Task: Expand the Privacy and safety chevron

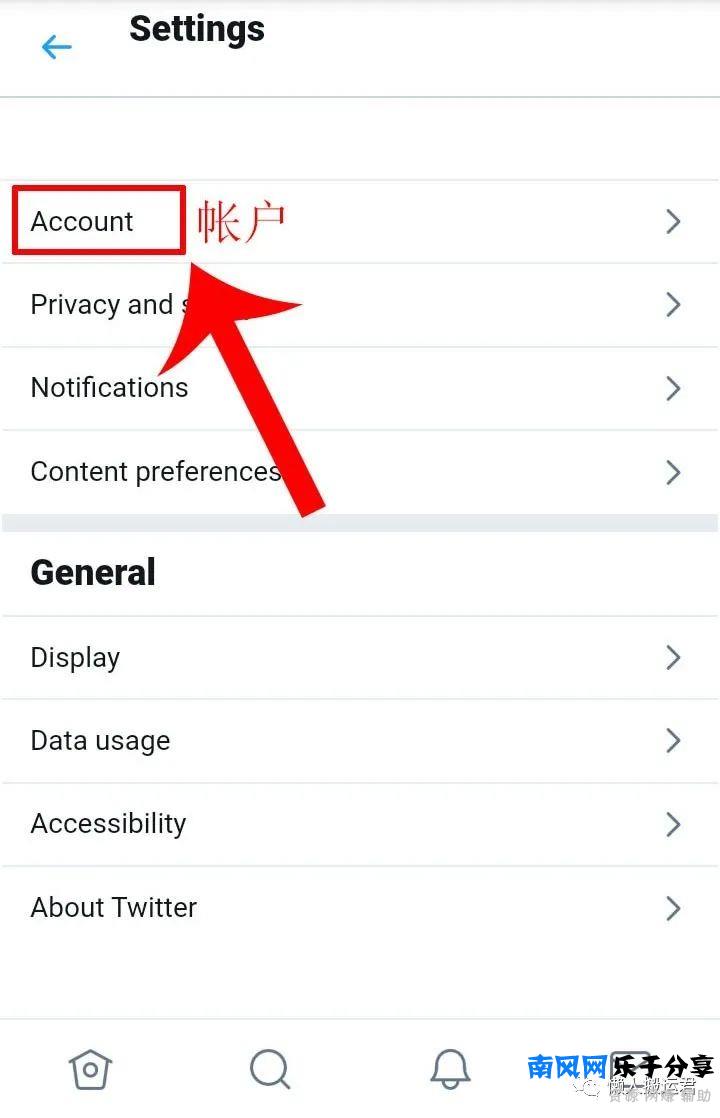Action: coord(673,305)
